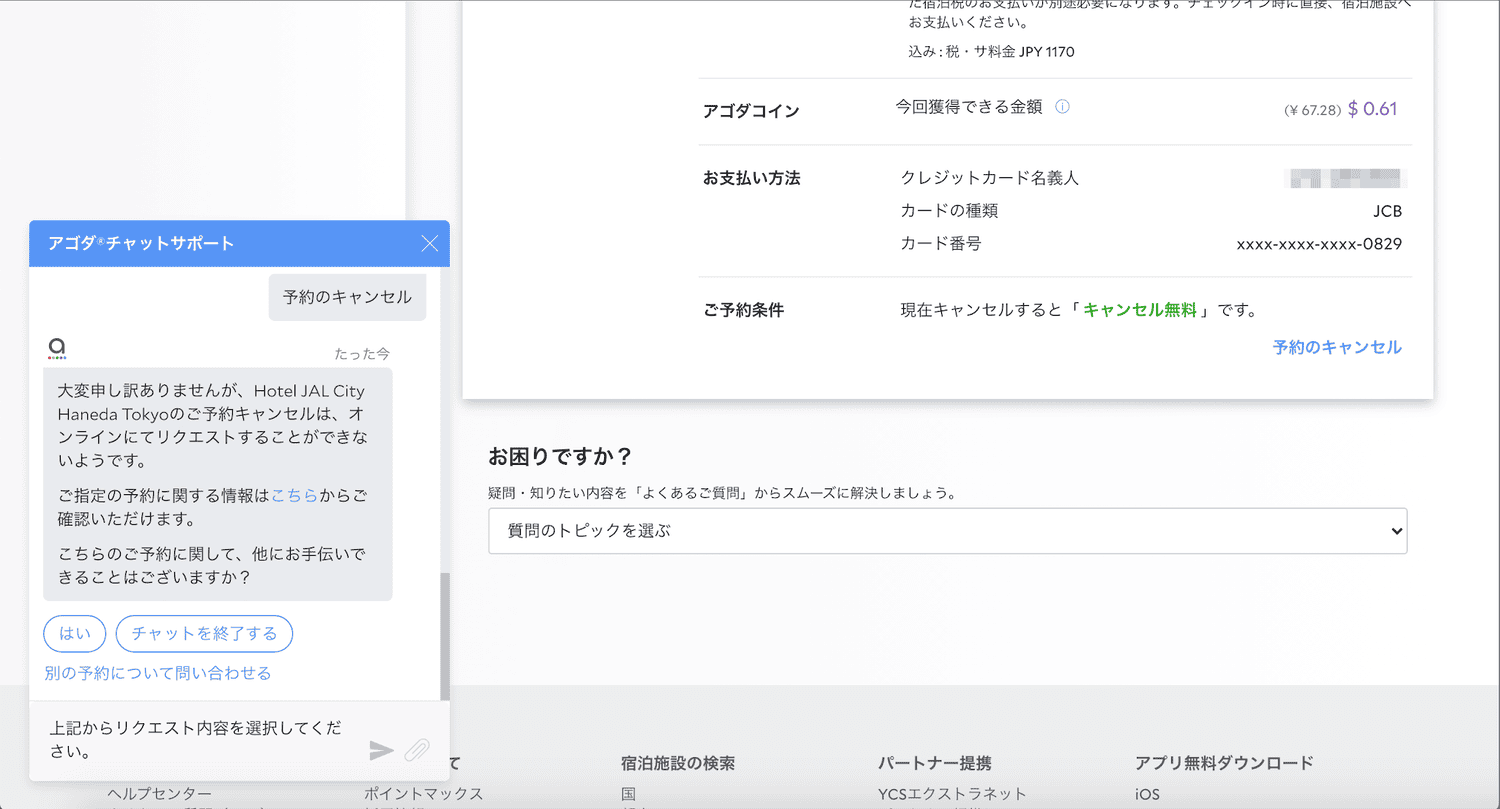Click the ポイントマックス footer link
1500x809 pixels.
(424, 794)
